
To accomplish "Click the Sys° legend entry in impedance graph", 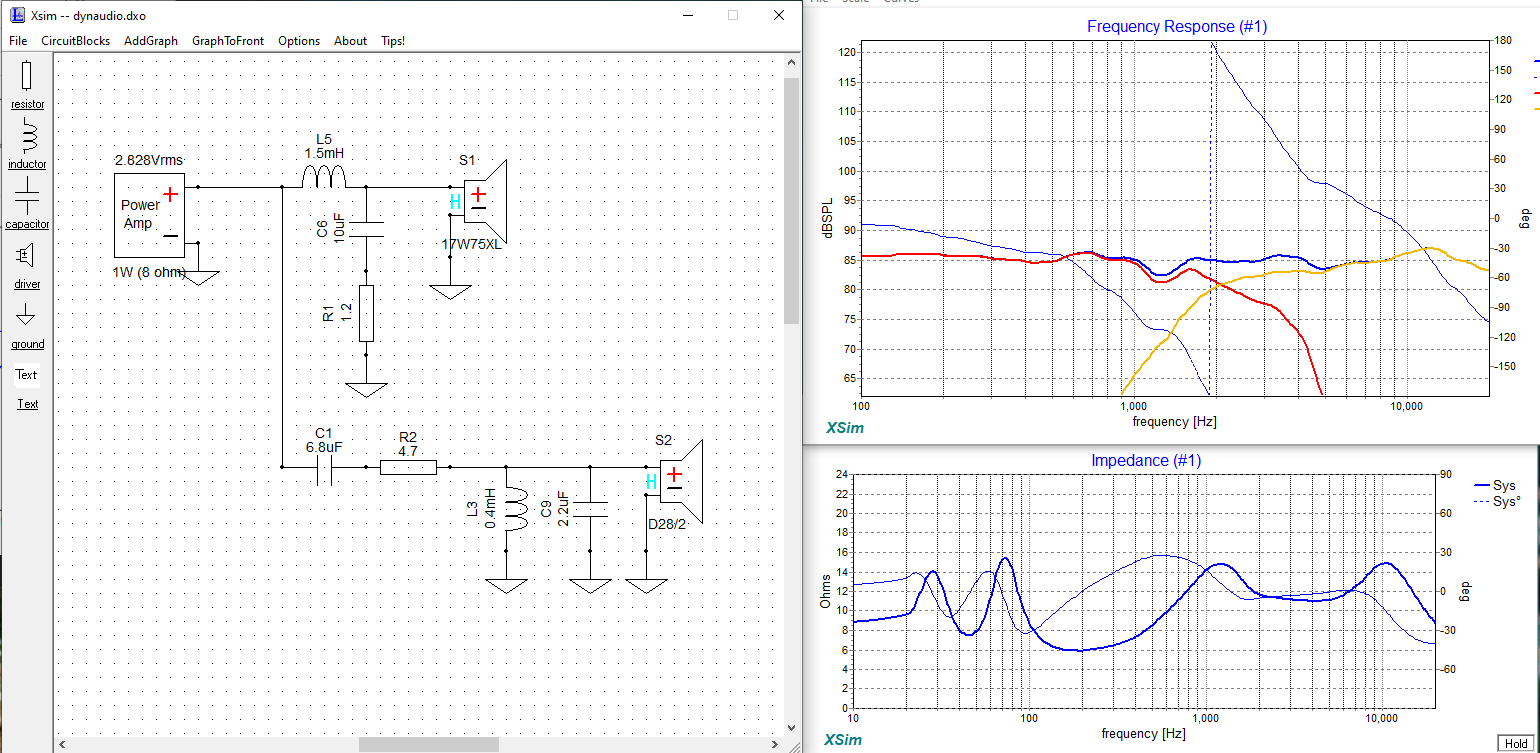I will click(x=1497, y=501).
